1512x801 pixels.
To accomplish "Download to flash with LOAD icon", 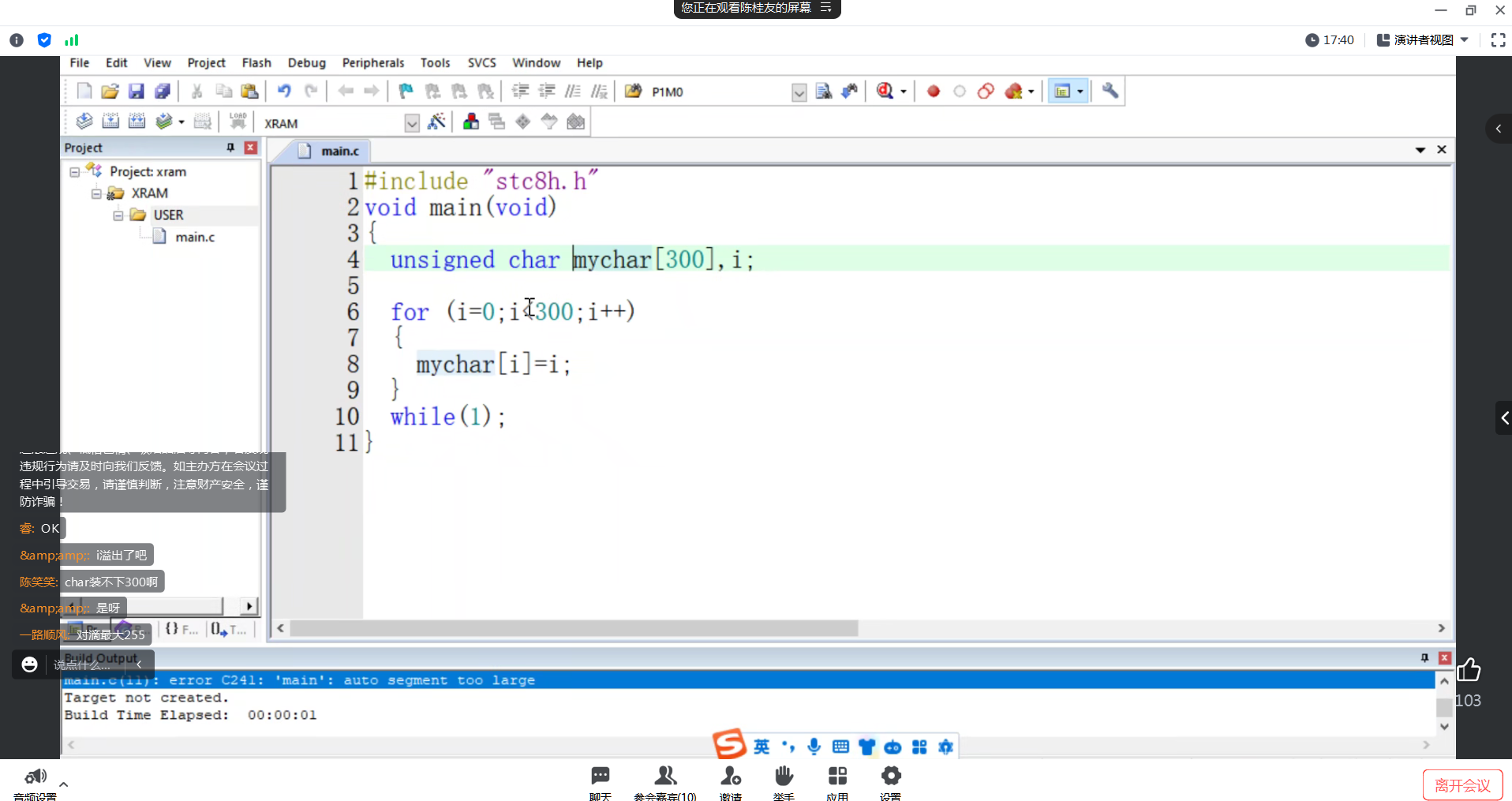I will pos(238,122).
